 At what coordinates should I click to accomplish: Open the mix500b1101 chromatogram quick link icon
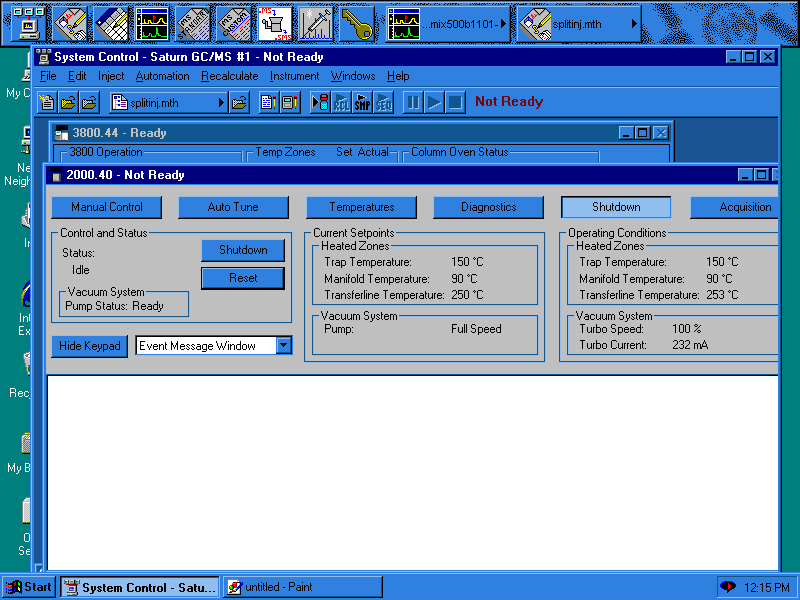(404, 24)
